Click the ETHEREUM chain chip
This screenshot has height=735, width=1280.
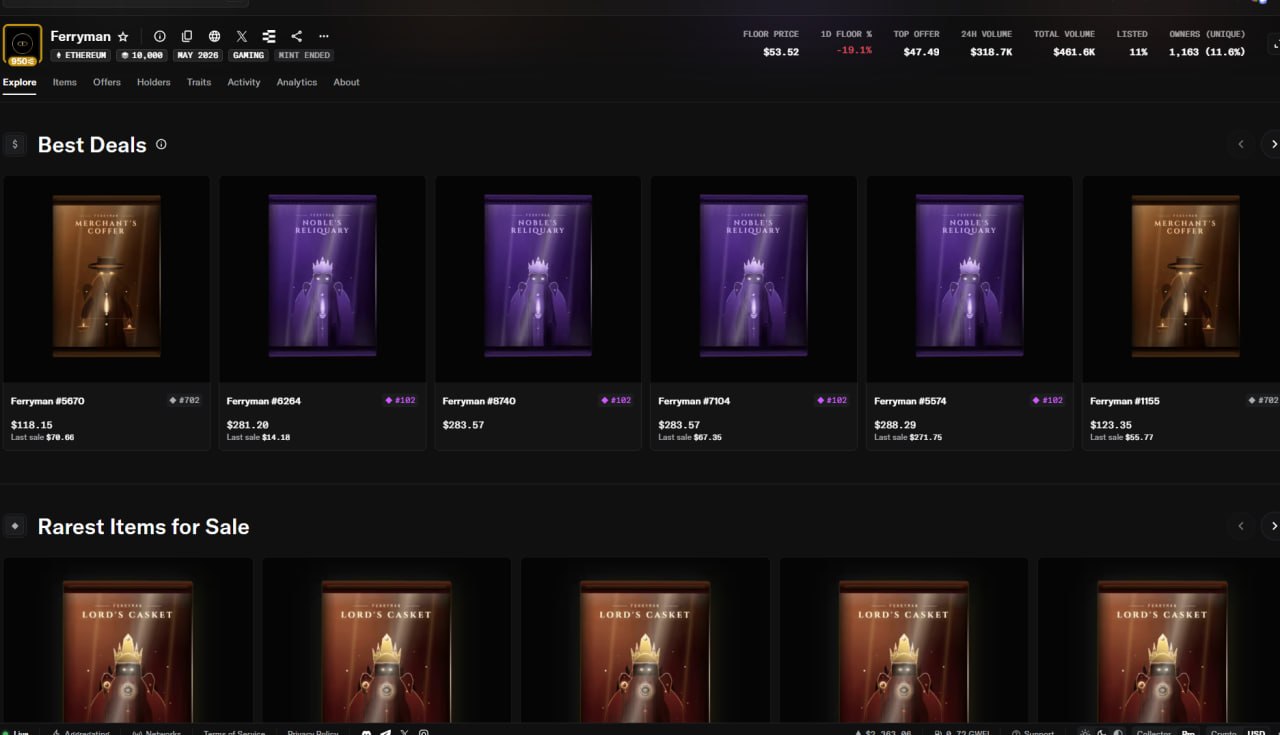tap(82, 55)
